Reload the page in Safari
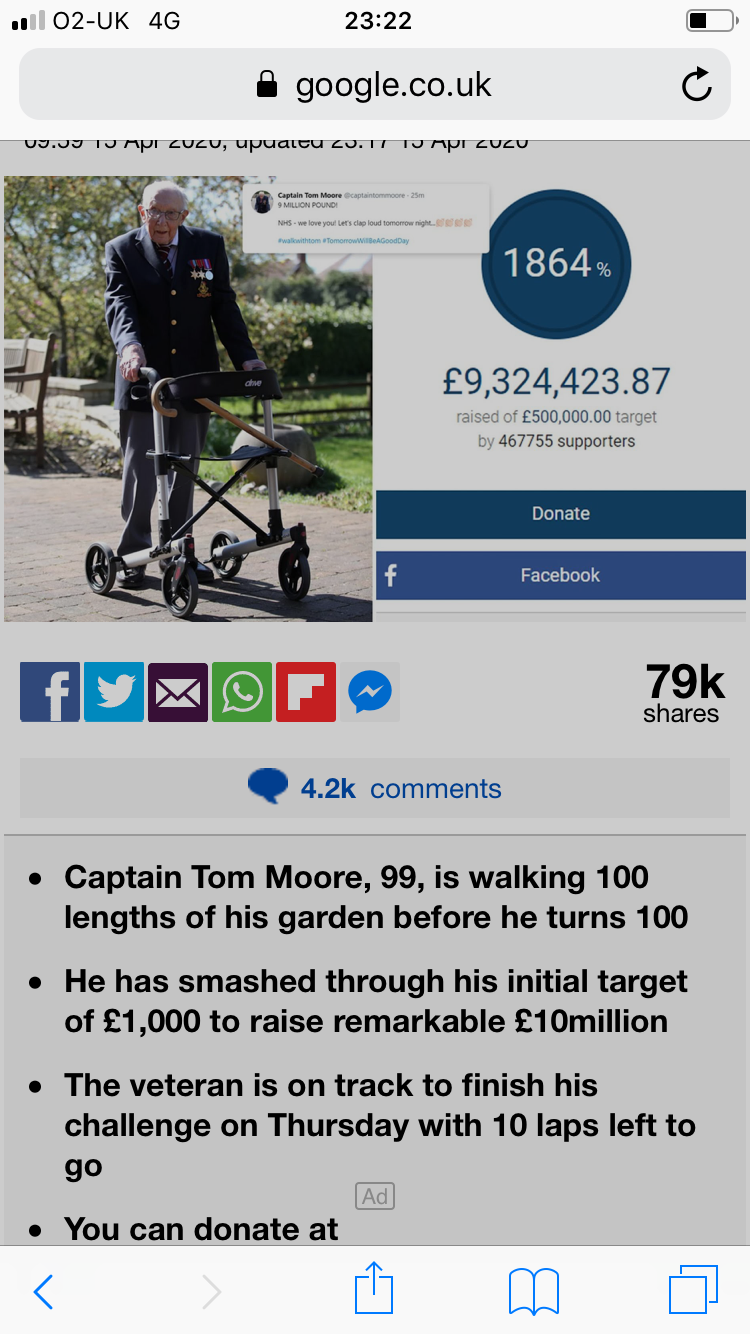Viewport: 750px width, 1334px height. 696,85
